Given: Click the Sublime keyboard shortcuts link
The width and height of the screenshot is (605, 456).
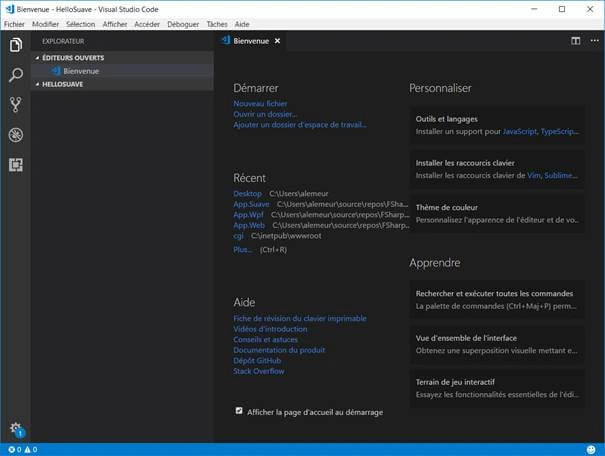Looking at the screenshot, I should coord(561,176).
